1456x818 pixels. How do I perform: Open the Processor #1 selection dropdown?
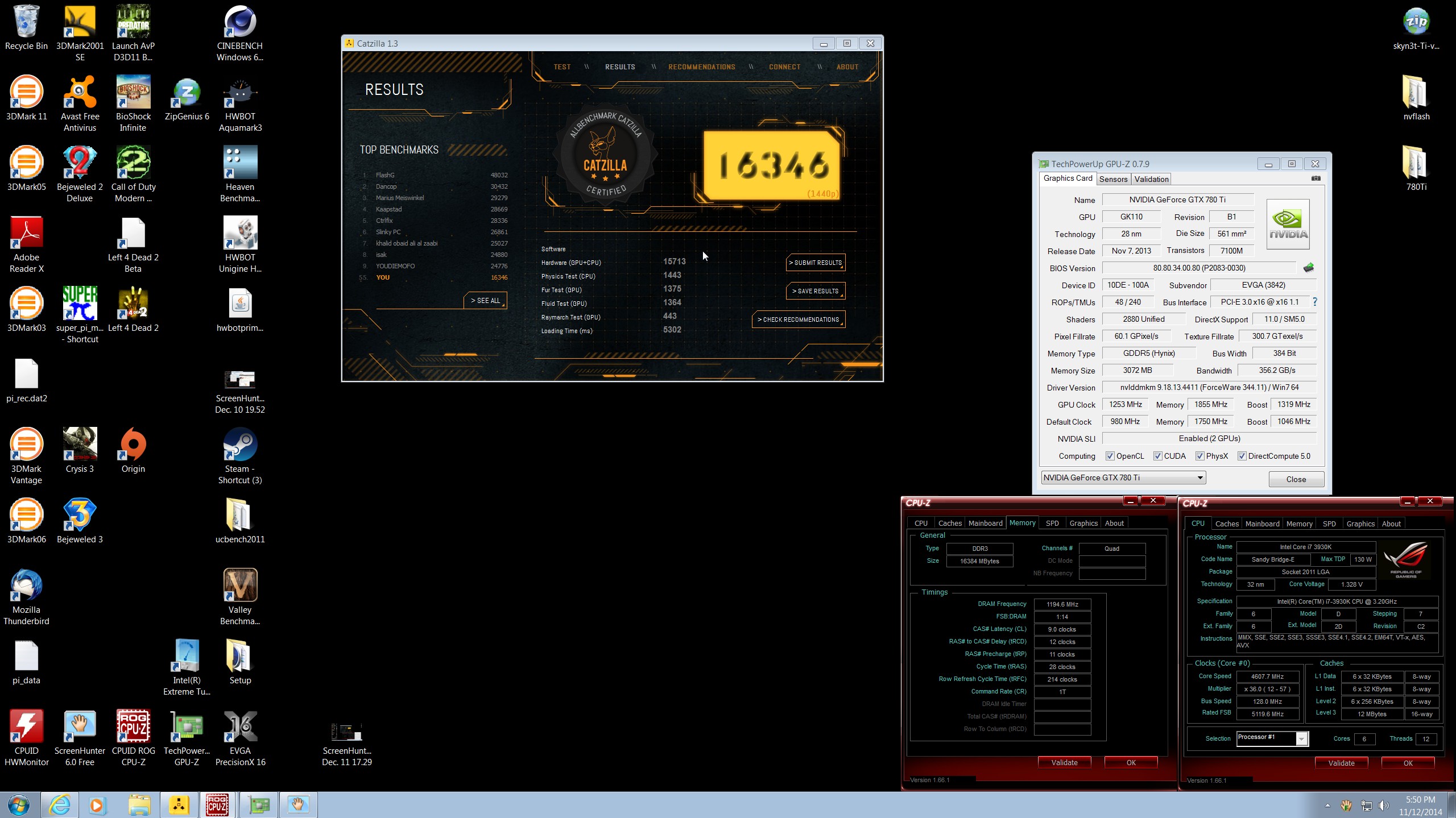coord(1272,738)
